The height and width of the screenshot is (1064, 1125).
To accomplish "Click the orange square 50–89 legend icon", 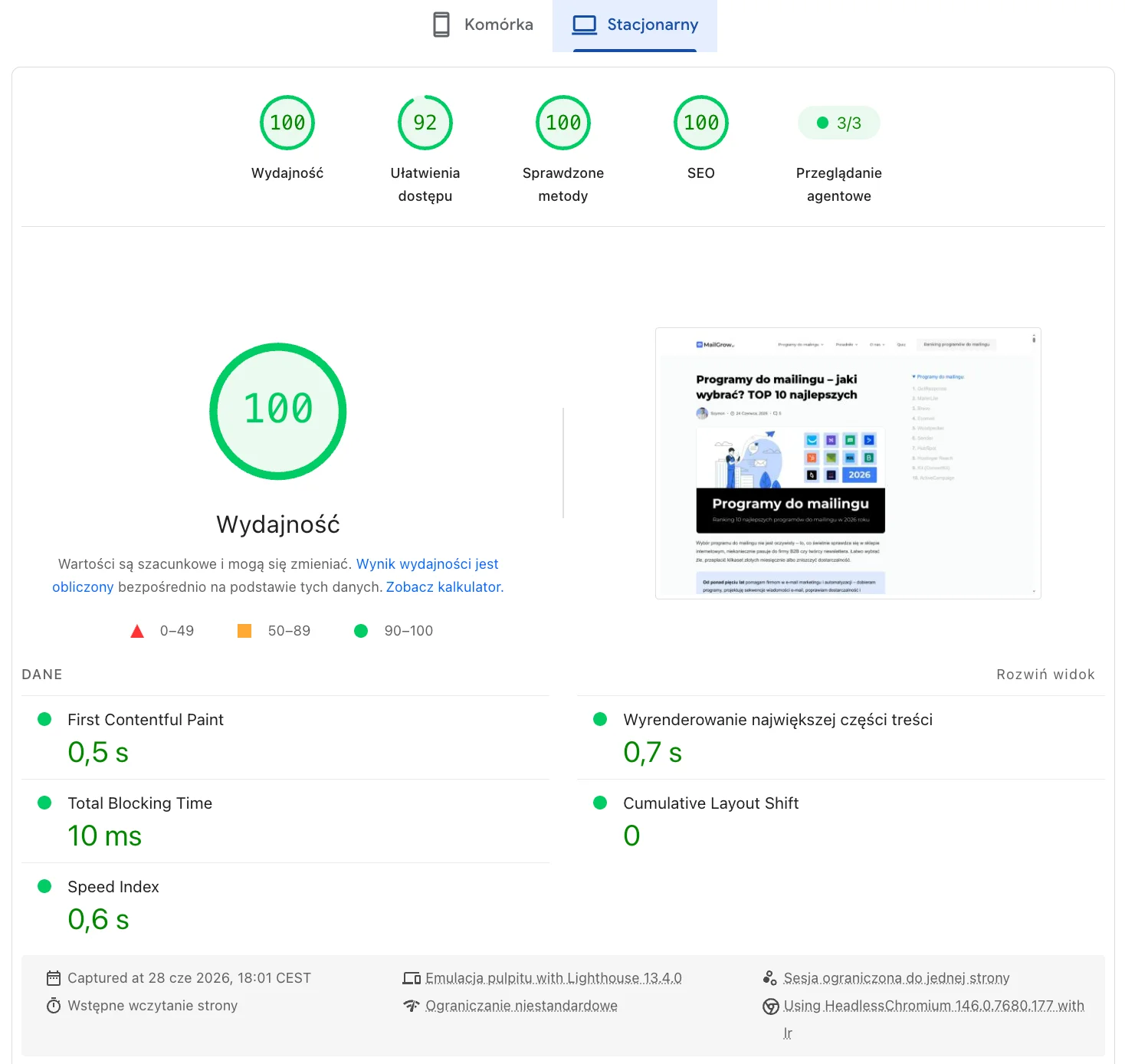I will pos(244,631).
